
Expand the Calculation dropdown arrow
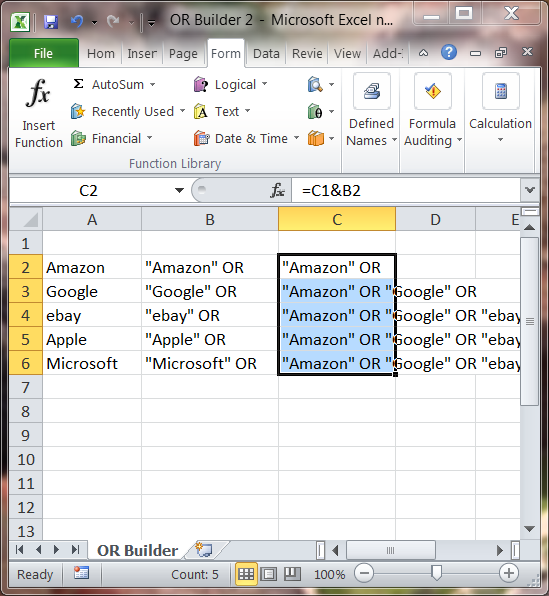point(500,140)
